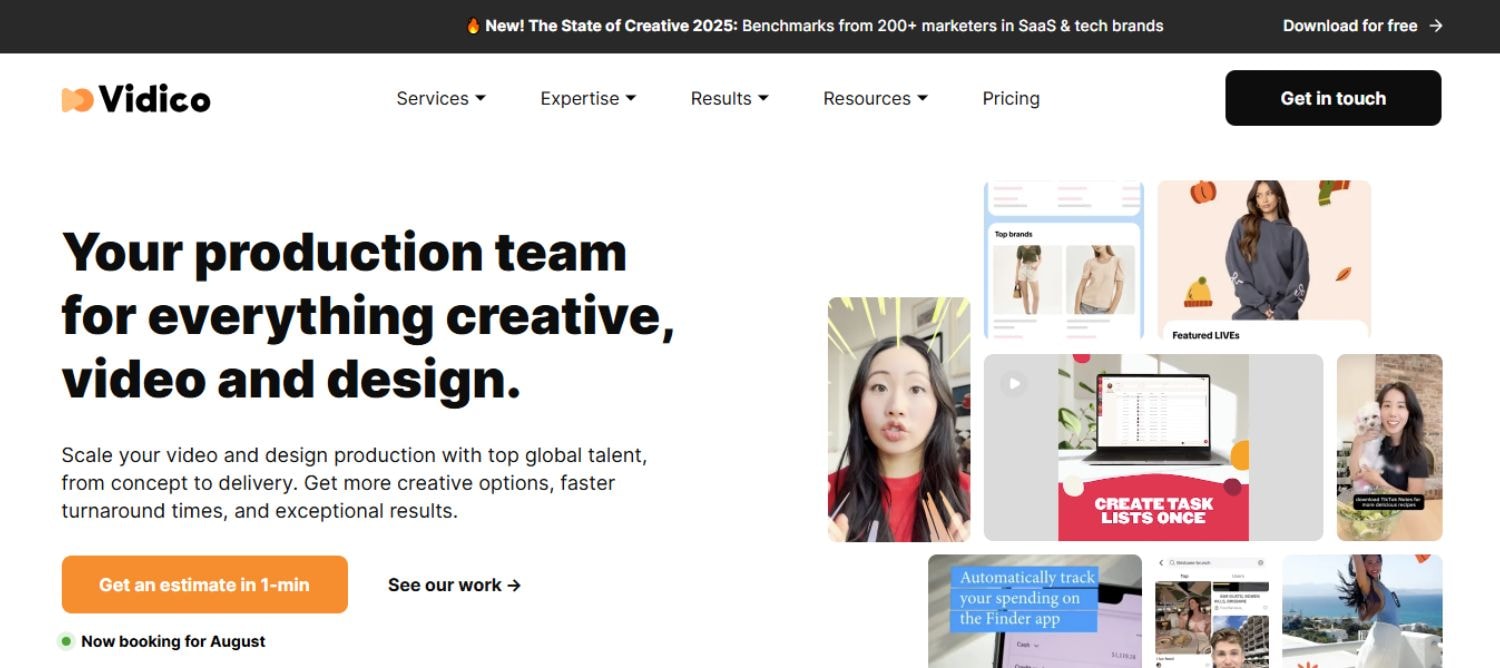Open the restaurant search app thumbnail
The height and width of the screenshot is (668, 1500).
(1212, 611)
